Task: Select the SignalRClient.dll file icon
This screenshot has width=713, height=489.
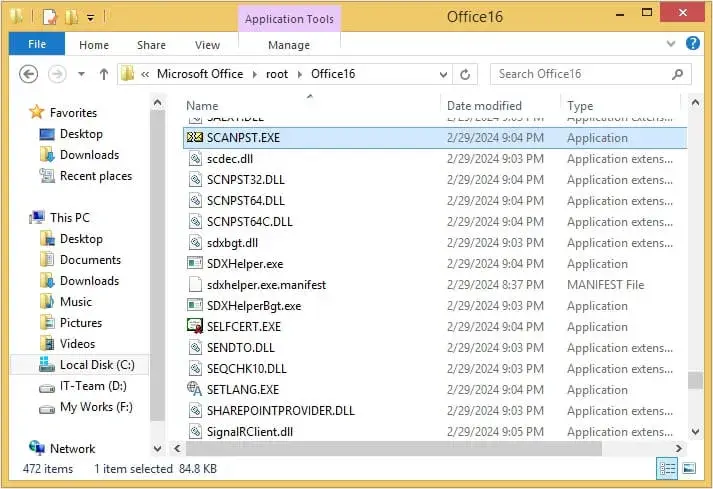Action: [195, 431]
